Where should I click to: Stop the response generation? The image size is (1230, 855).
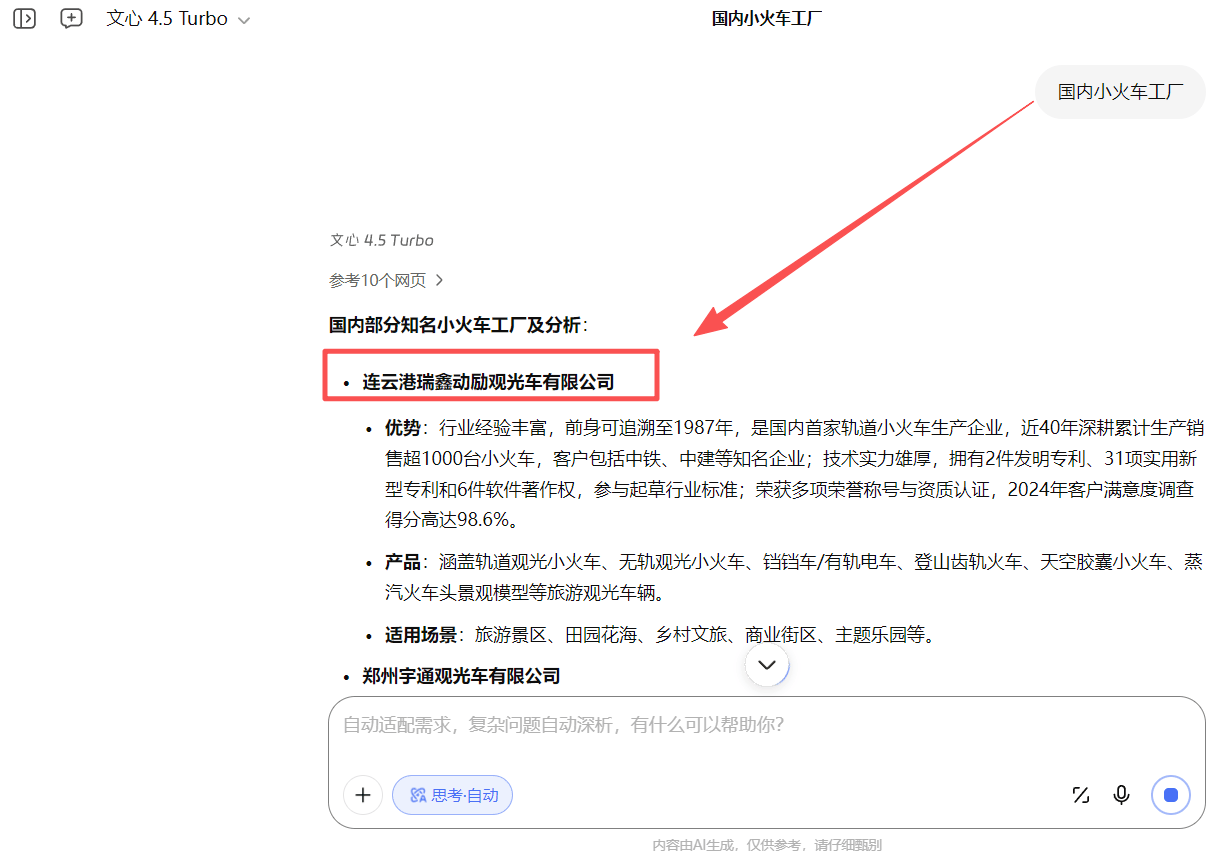pos(1171,795)
